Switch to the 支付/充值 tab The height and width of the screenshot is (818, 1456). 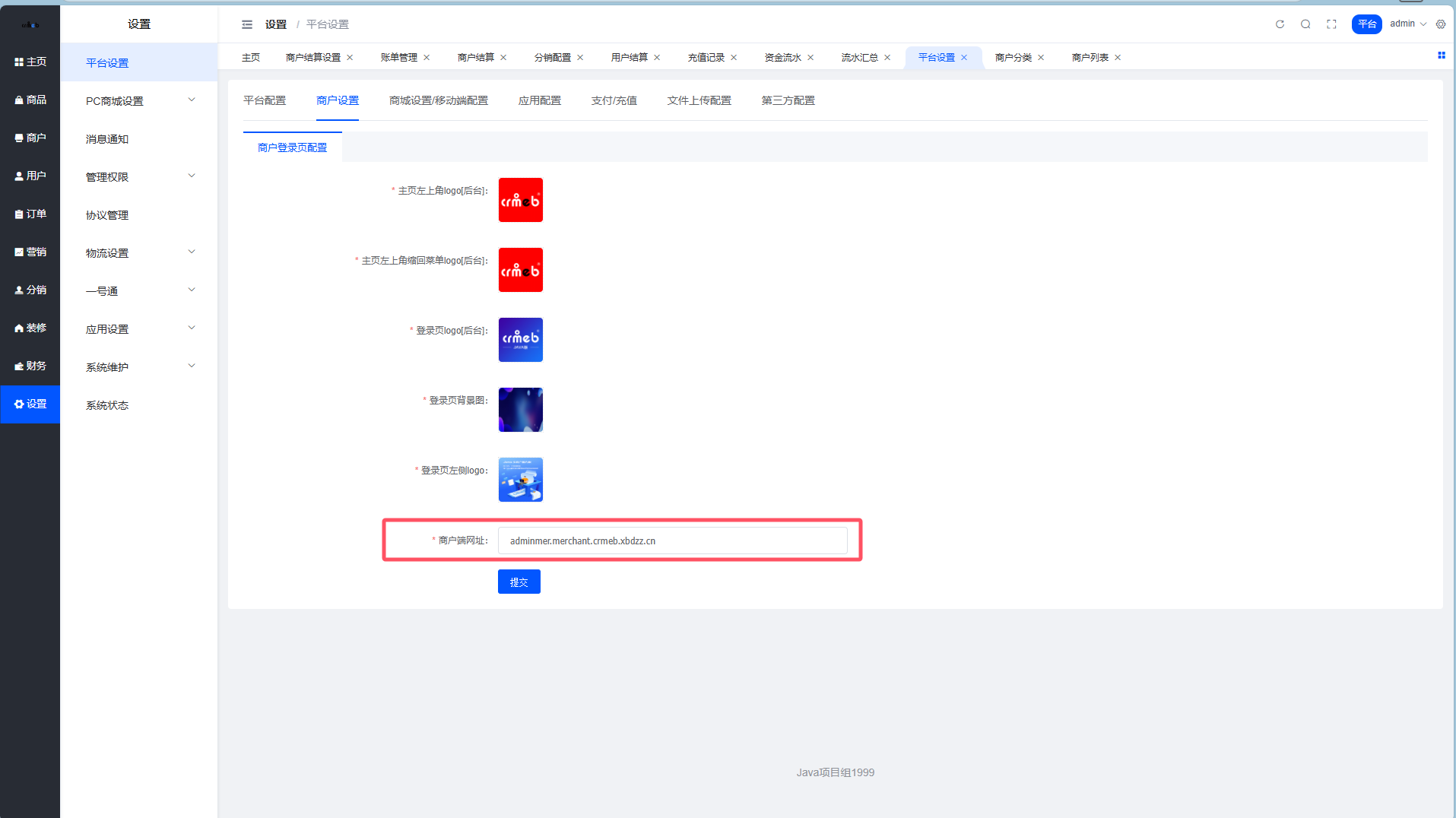pos(614,100)
